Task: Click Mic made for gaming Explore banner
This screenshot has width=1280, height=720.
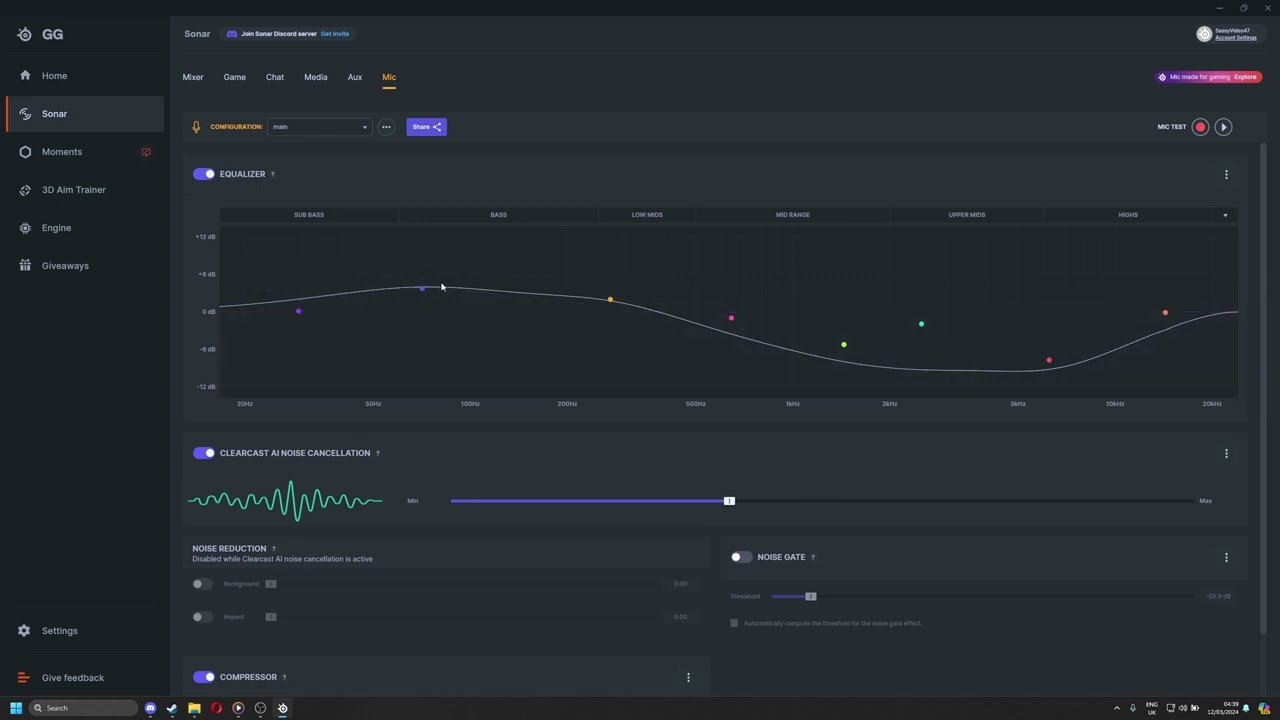Action: (1208, 77)
